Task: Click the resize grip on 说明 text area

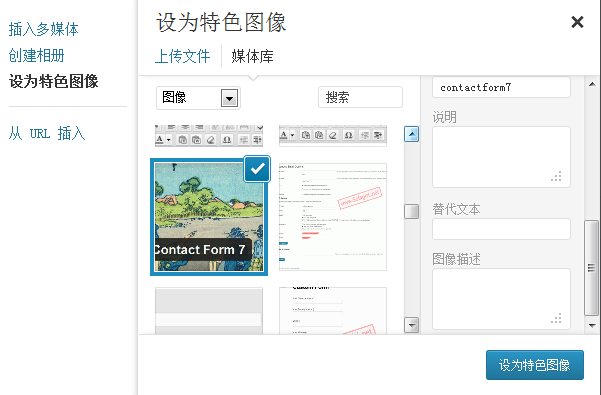Action: coord(557,176)
